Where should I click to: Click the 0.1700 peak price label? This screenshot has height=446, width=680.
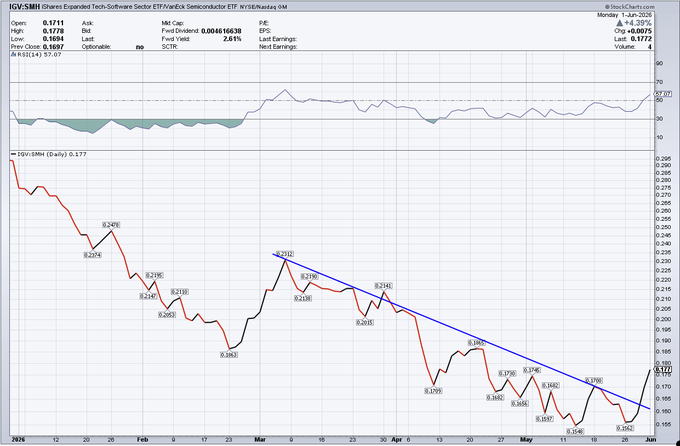click(594, 380)
